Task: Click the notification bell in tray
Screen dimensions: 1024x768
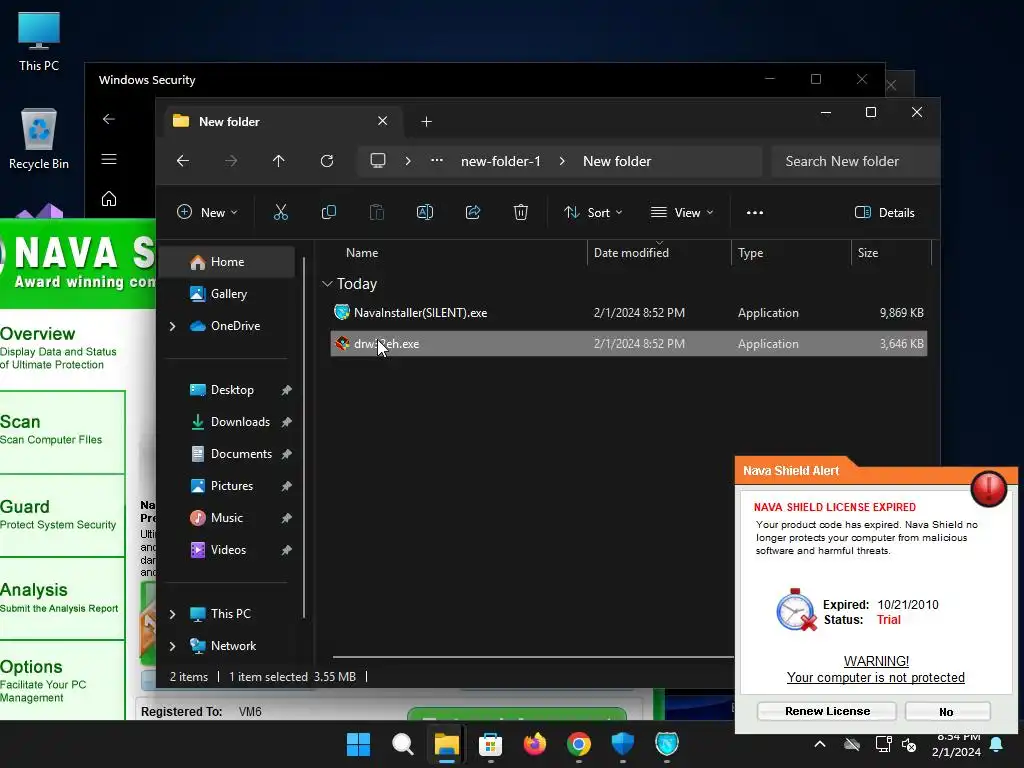Action: [997, 744]
